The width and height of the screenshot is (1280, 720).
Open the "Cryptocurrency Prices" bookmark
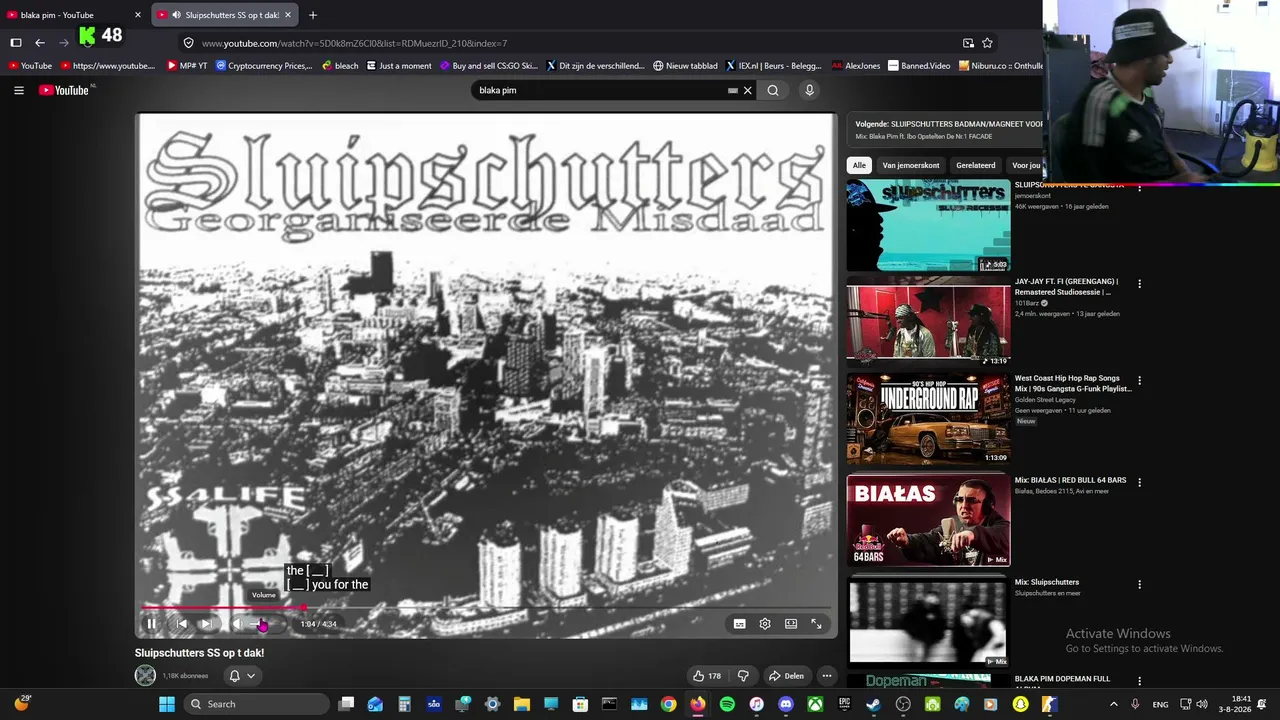[264, 66]
